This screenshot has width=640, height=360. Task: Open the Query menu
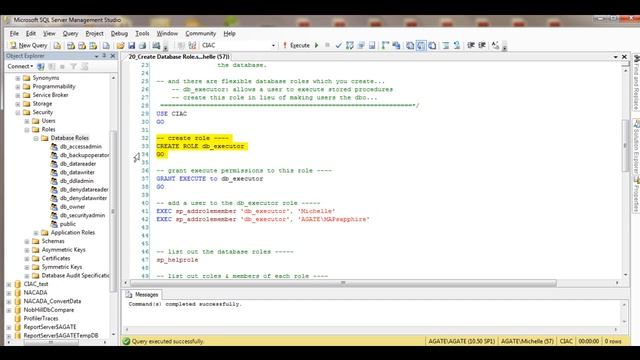pyautogui.click(x=70, y=33)
